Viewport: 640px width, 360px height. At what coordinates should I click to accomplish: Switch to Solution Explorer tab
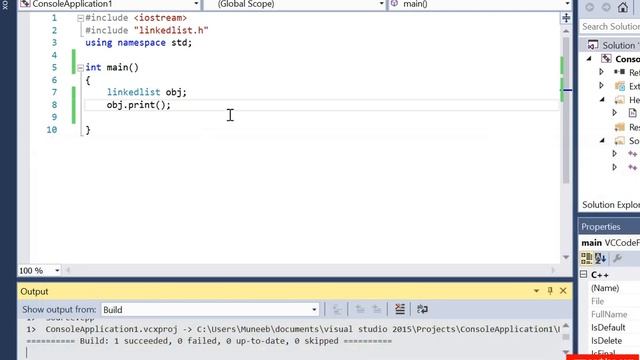click(611, 204)
